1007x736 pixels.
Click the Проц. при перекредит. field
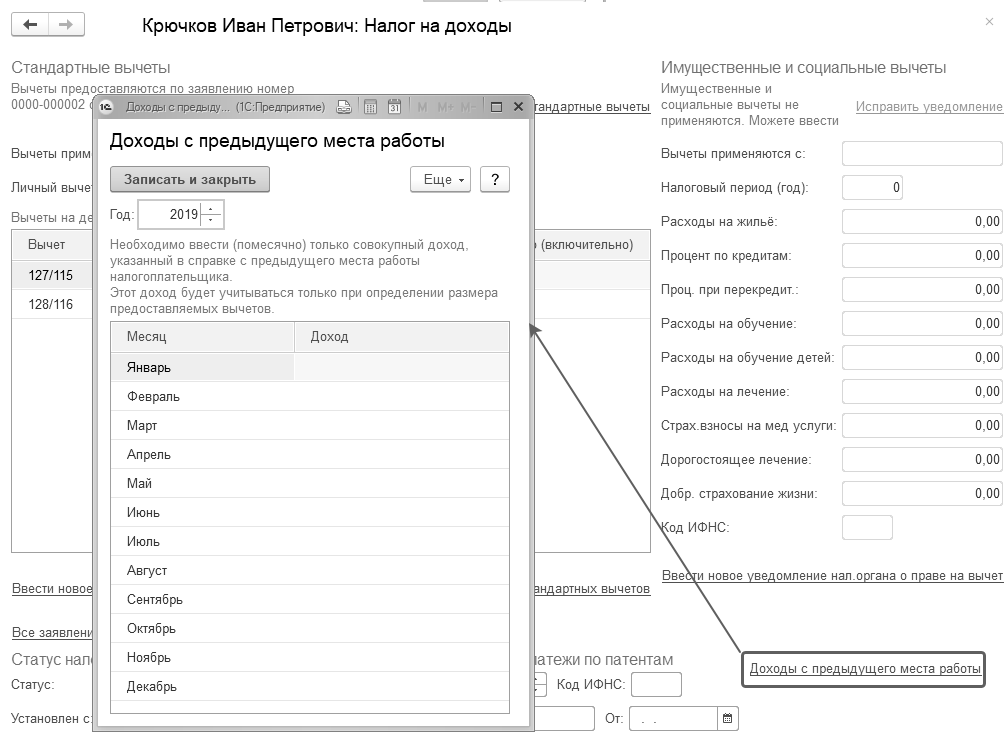[x=922, y=290]
